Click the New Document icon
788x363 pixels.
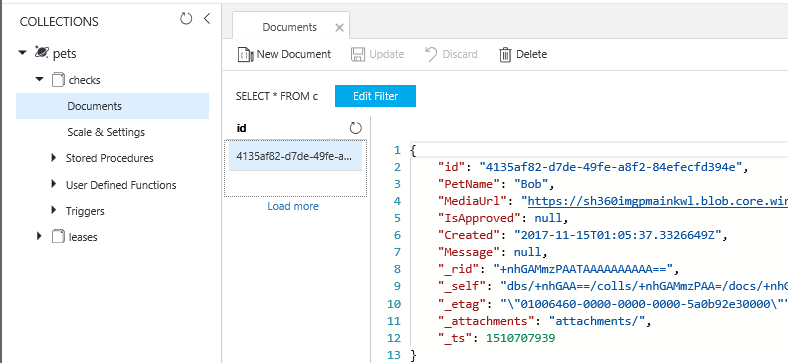click(245, 54)
